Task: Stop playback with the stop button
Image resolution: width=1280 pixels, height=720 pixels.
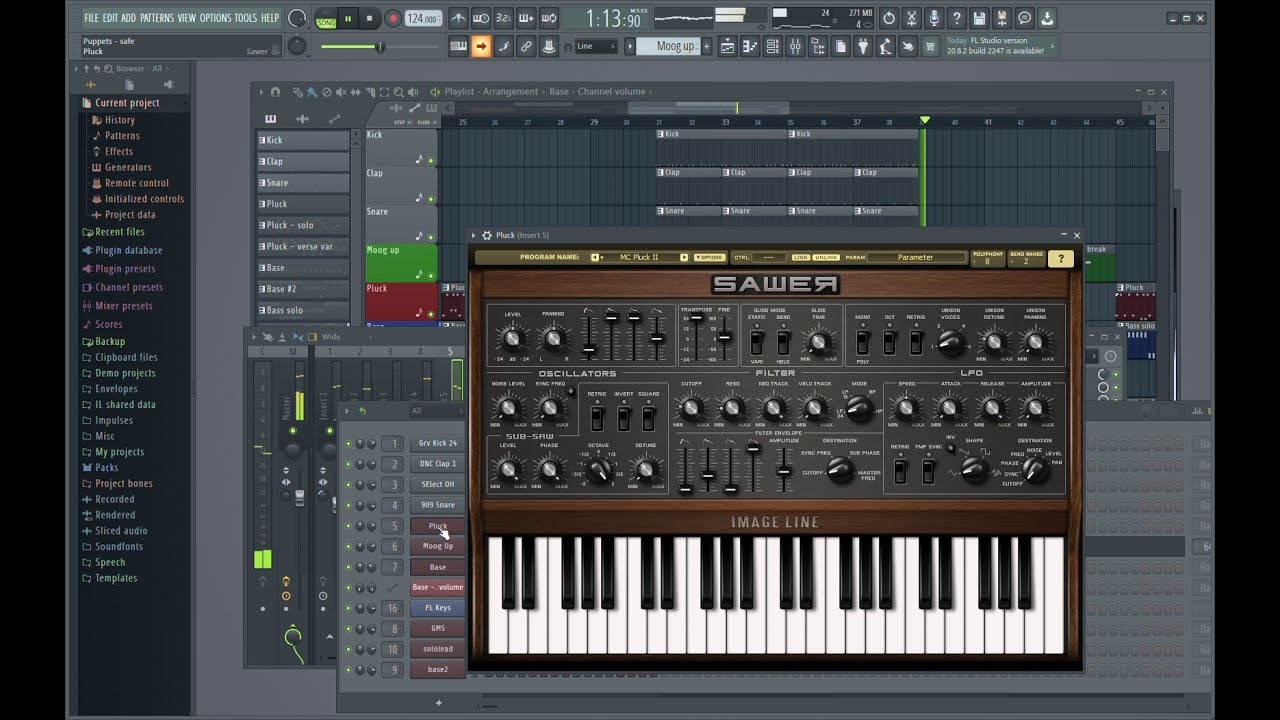Action: [x=369, y=18]
